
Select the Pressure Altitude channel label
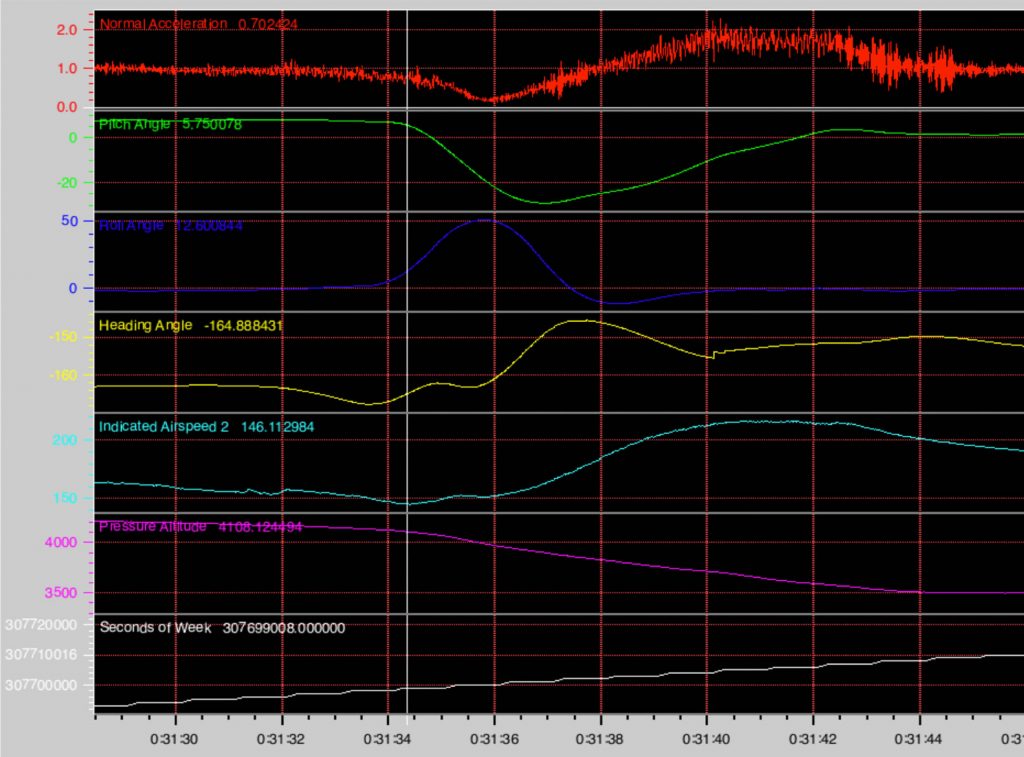[152, 526]
